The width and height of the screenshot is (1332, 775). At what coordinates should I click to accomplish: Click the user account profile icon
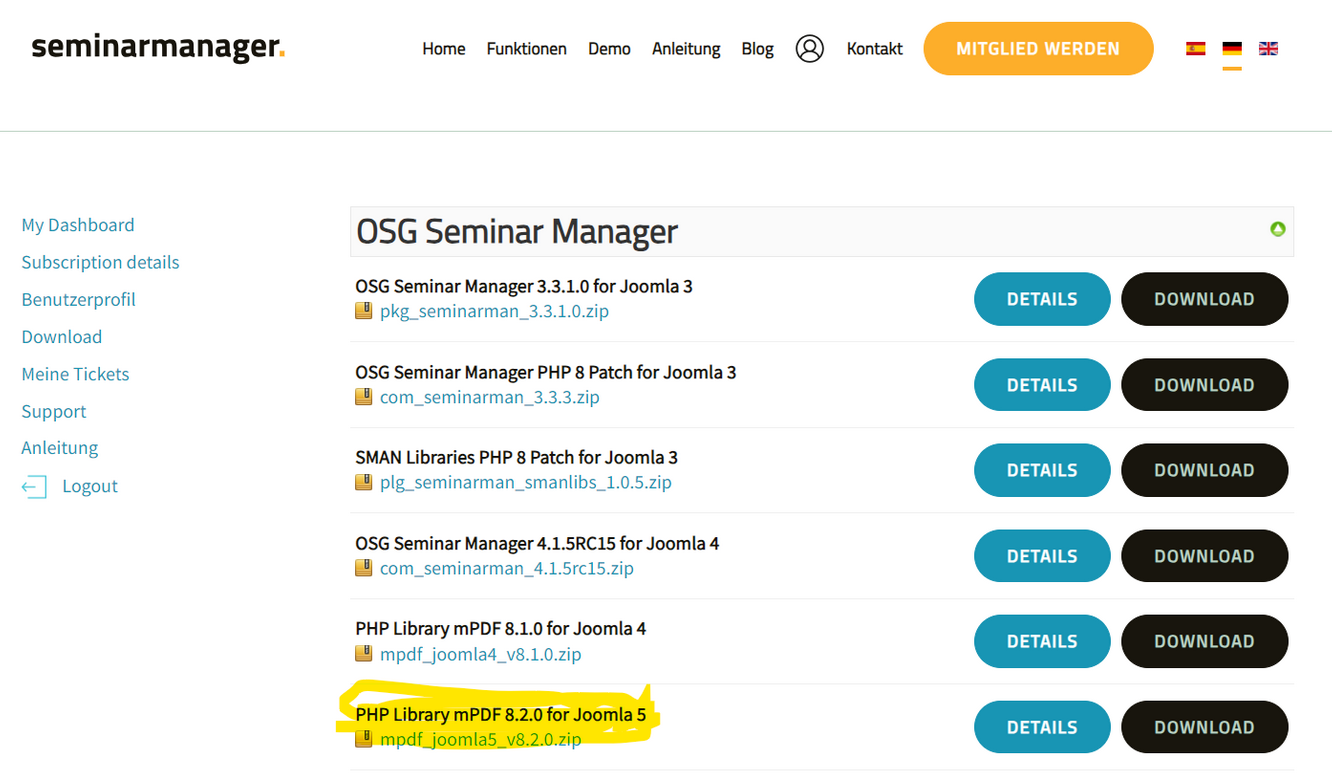(x=809, y=49)
